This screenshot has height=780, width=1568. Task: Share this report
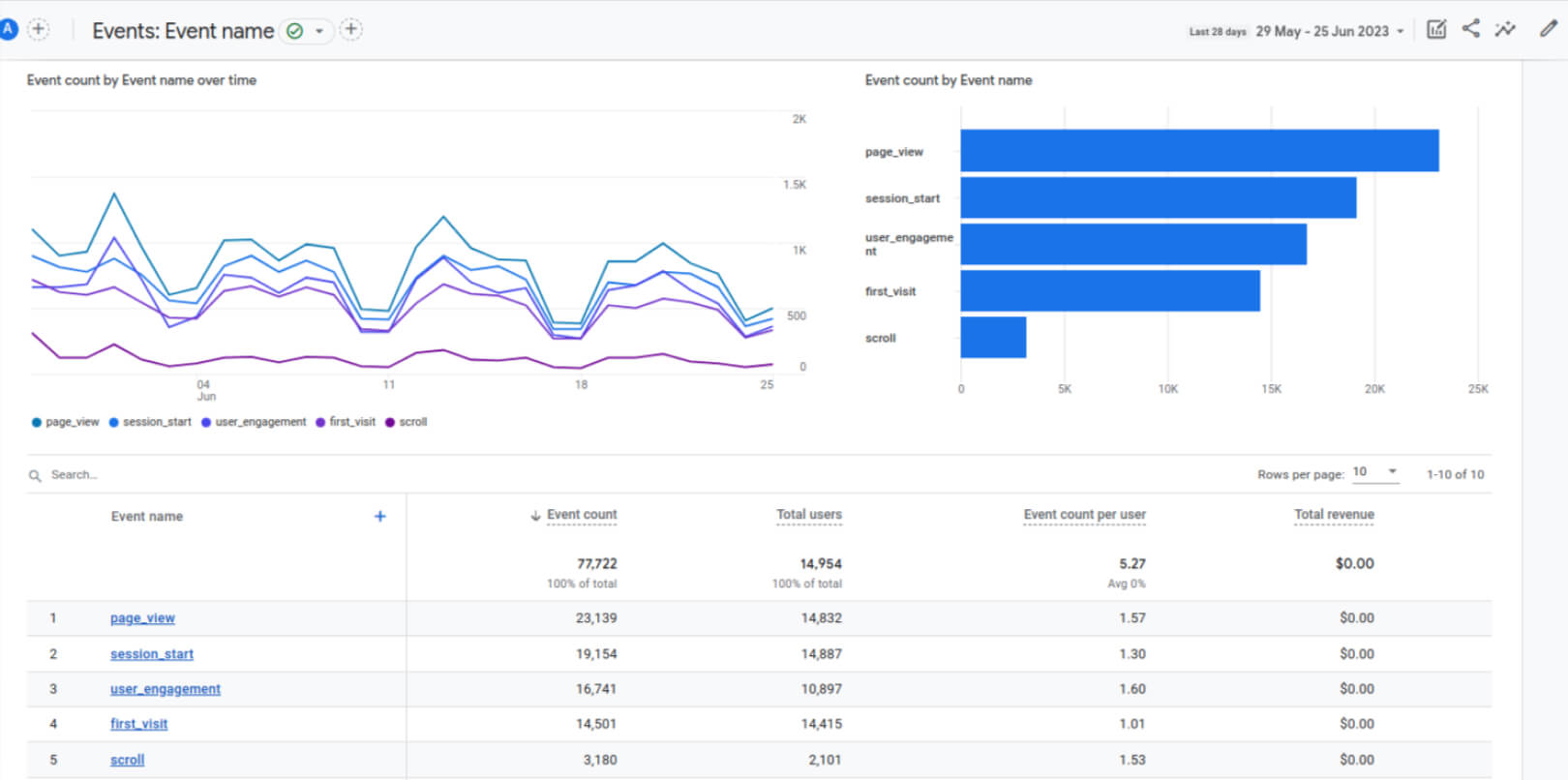coord(1470,29)
